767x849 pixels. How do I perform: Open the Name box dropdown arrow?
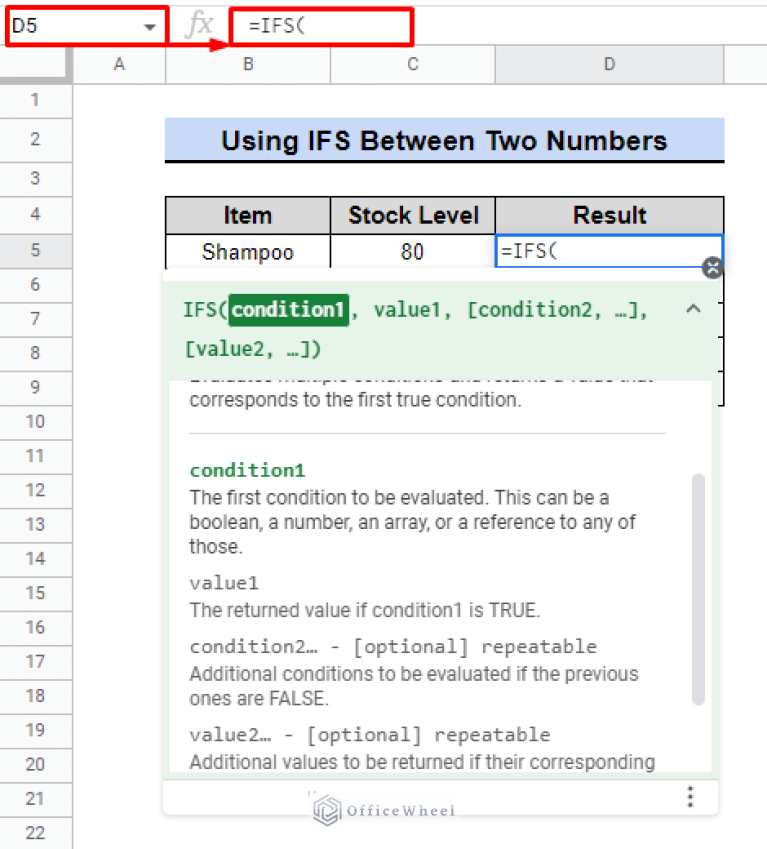pyautogui.click(x=150, y=27)
